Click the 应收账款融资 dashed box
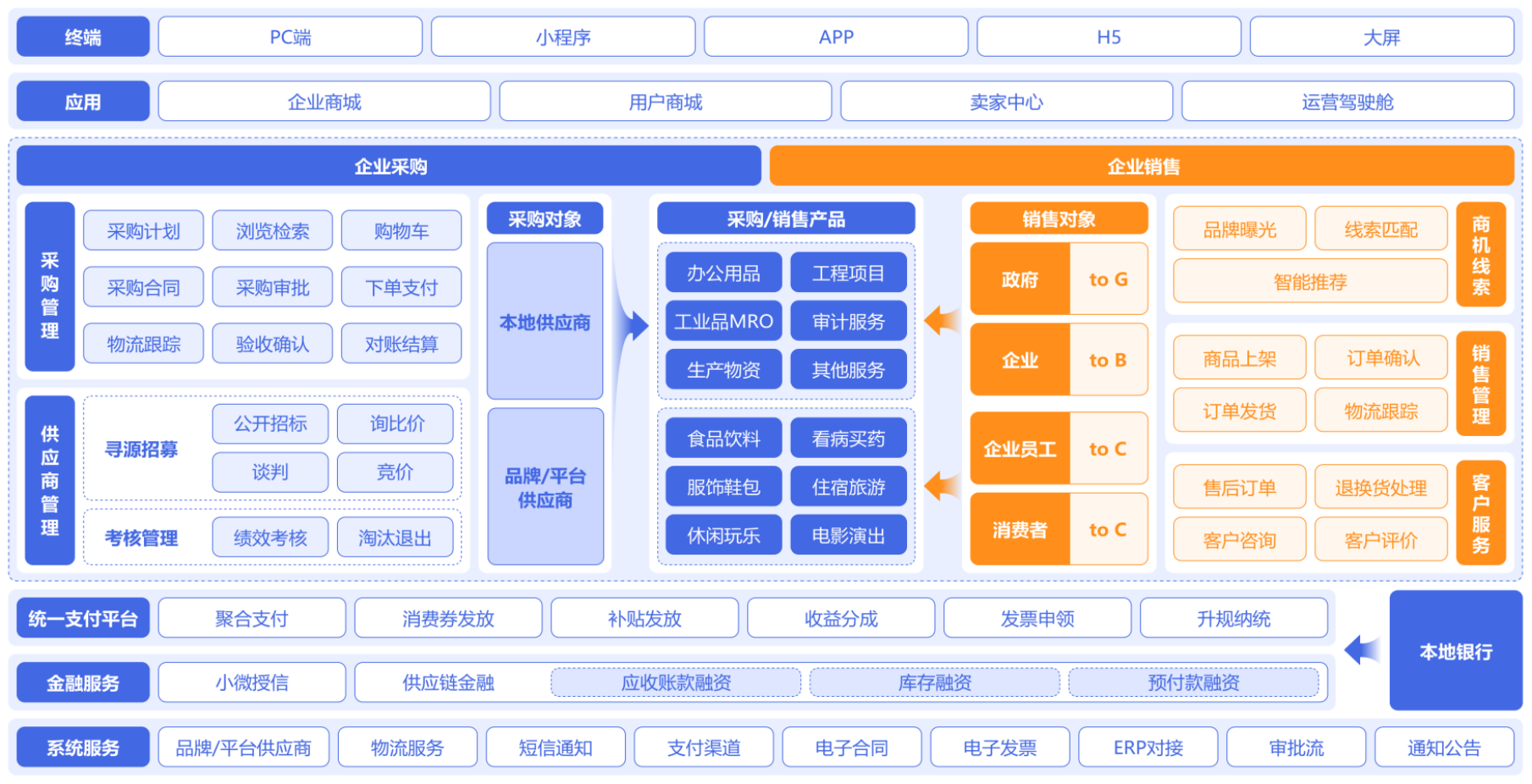The width and height of the screenshot is (1532, 784). [676, 682]
